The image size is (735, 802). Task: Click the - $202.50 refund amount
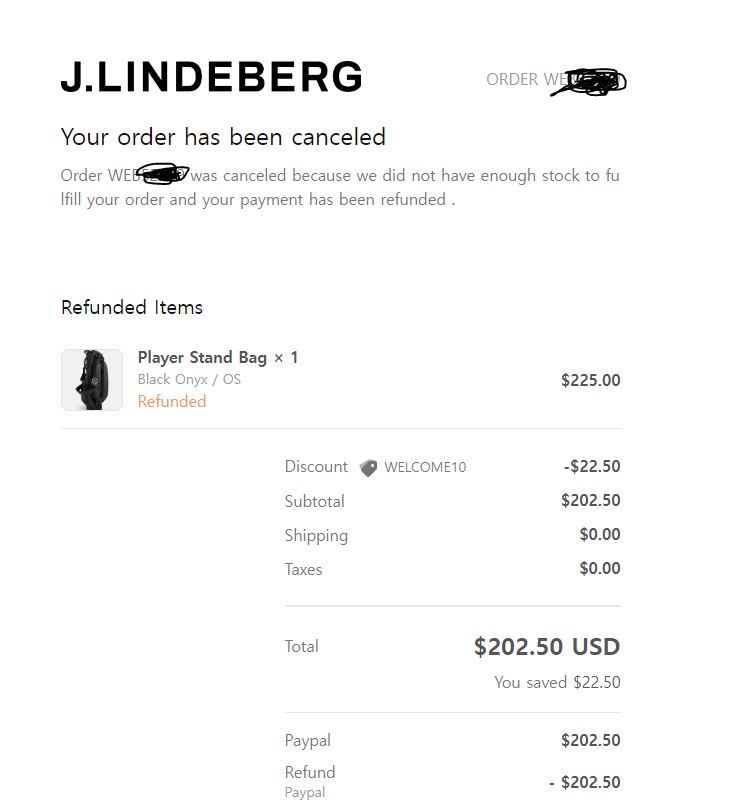[585, 782]
